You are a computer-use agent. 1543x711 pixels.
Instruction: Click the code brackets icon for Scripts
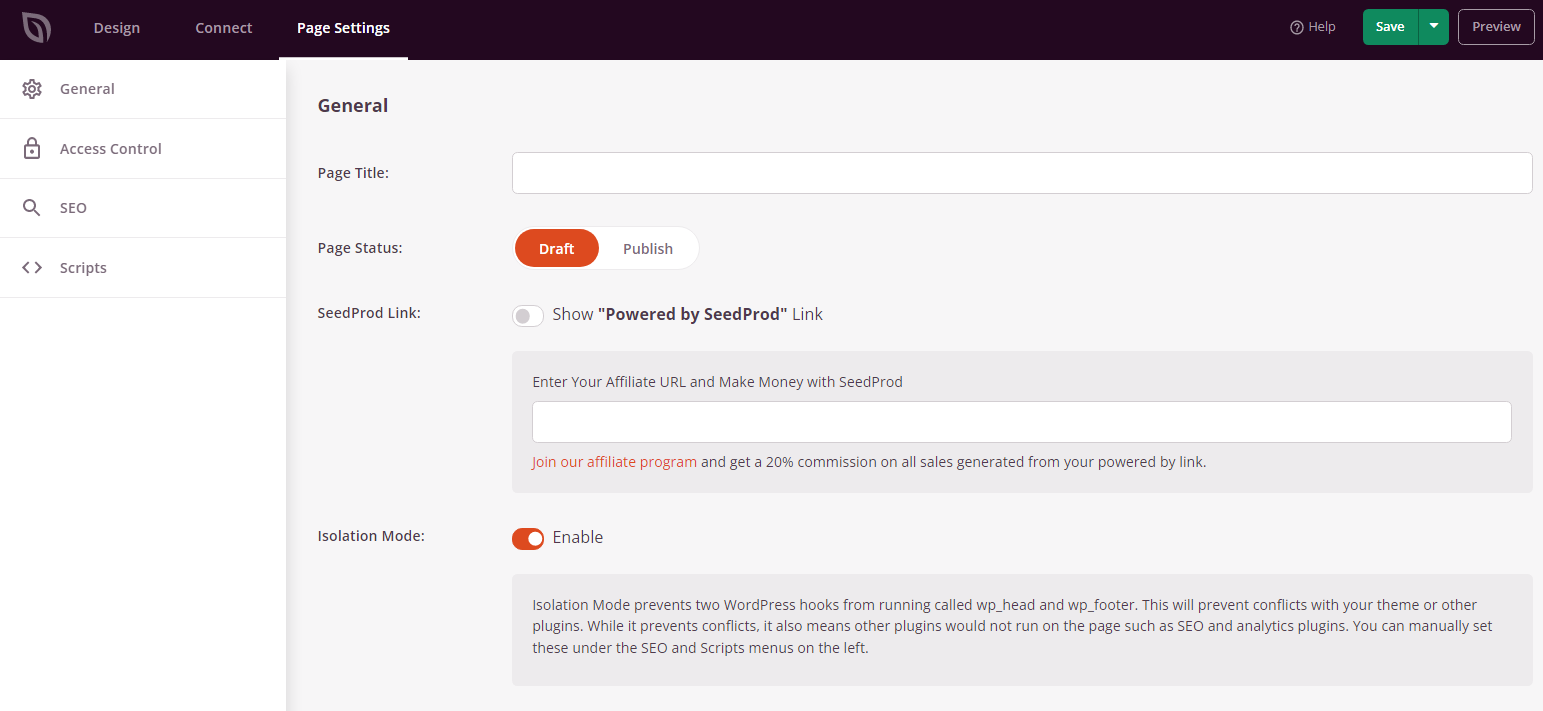[x=31, y=267]
